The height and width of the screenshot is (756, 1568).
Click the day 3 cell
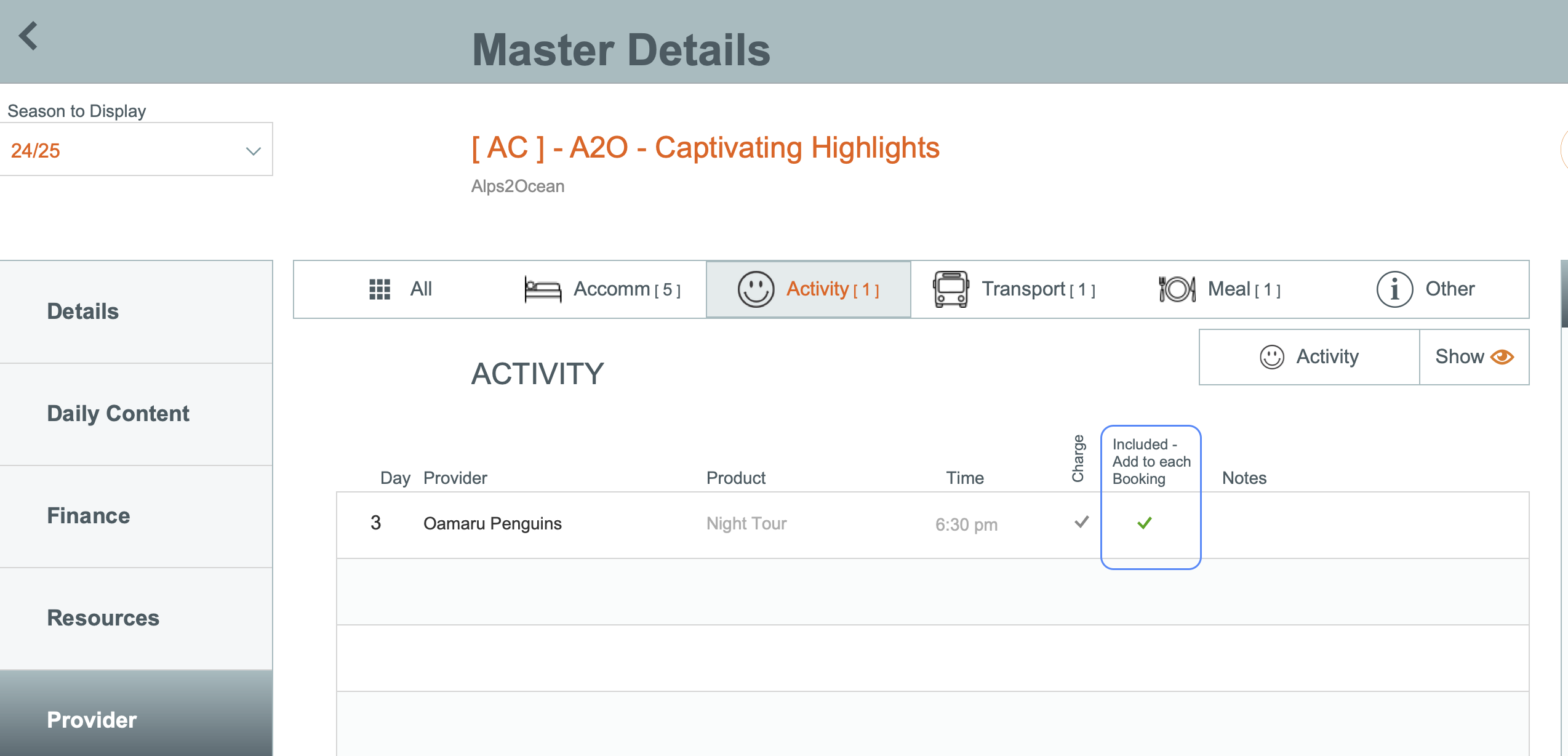[375, 523]
